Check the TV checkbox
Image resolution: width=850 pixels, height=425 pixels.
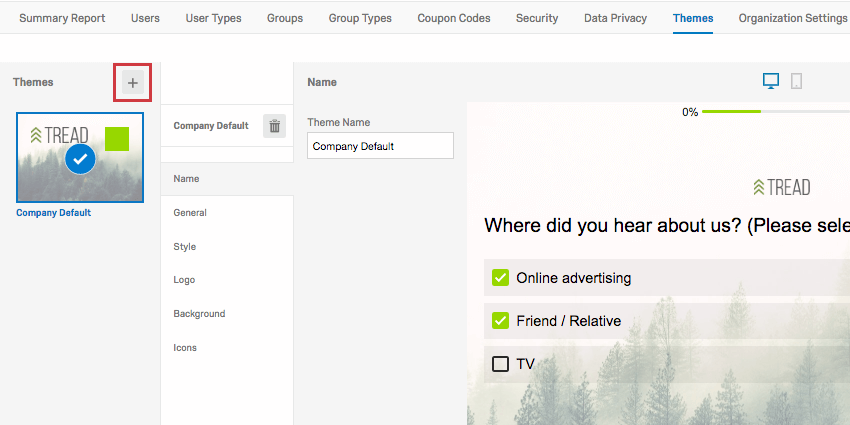(x=500, y=364)
